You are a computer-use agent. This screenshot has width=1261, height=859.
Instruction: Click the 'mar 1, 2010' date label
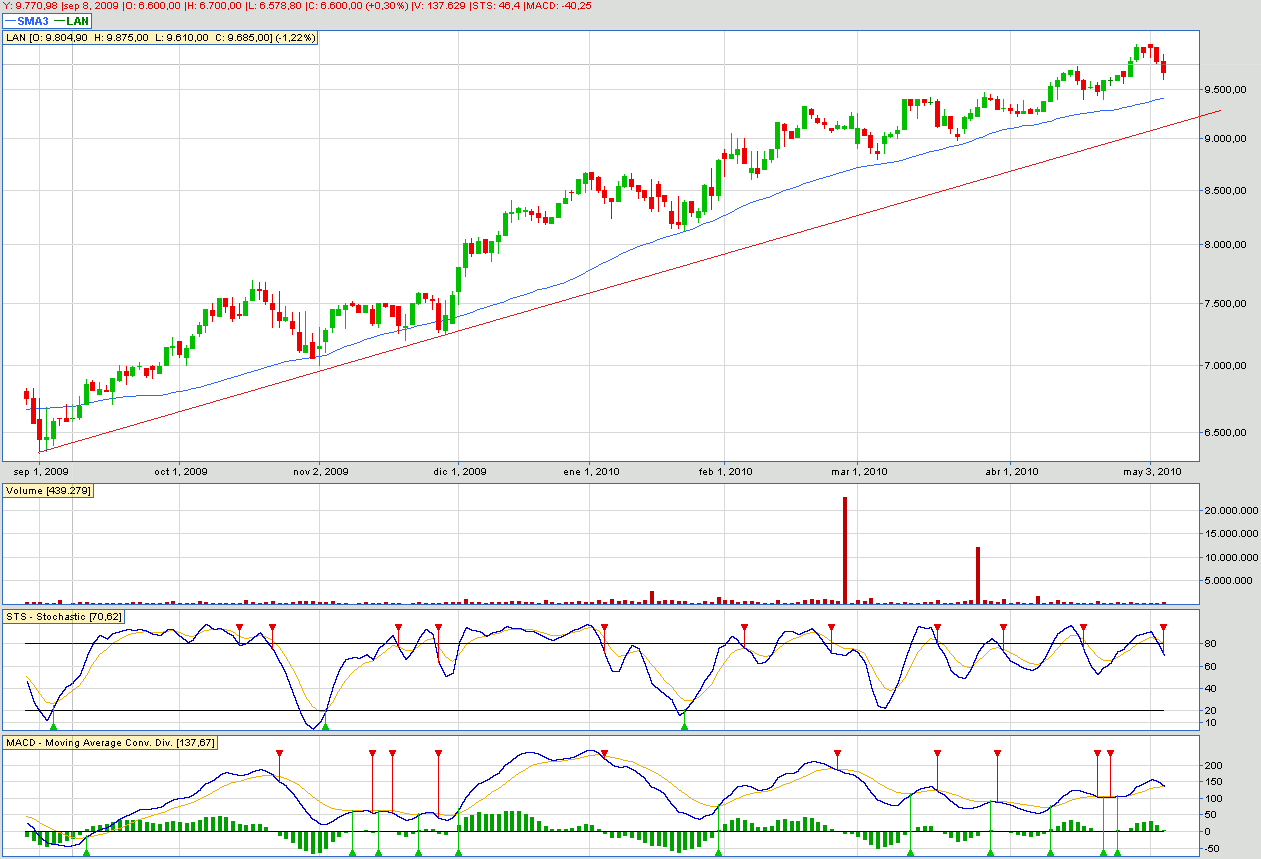click(x=860, y=471)
